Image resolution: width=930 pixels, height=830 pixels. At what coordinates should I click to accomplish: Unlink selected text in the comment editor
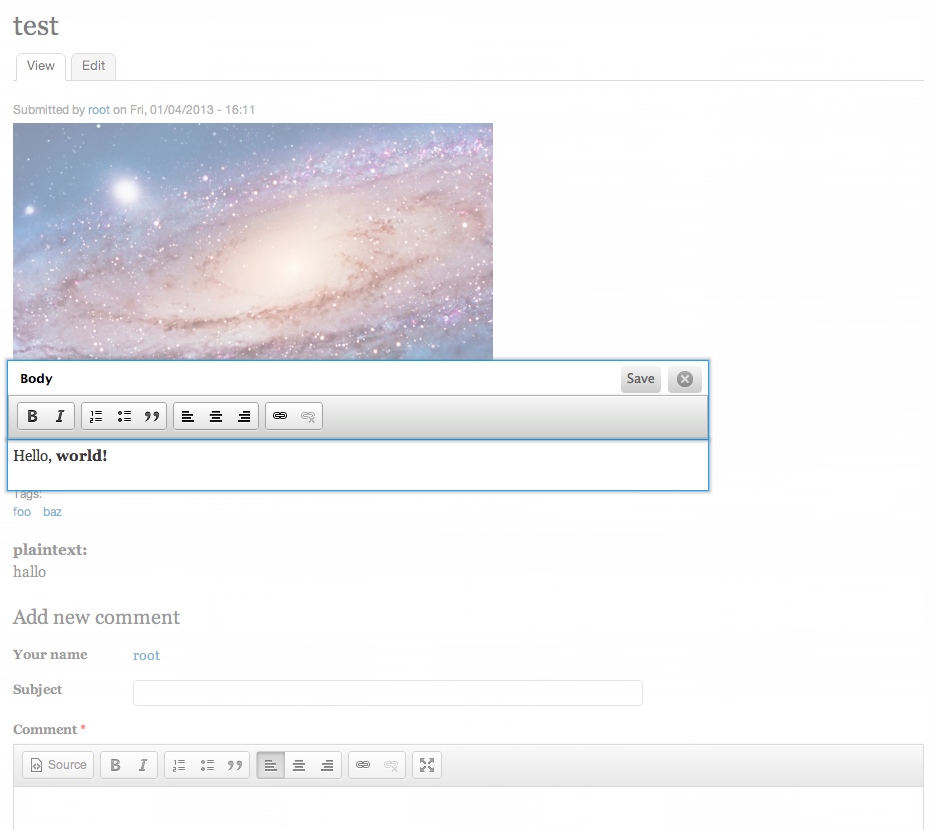390,764
